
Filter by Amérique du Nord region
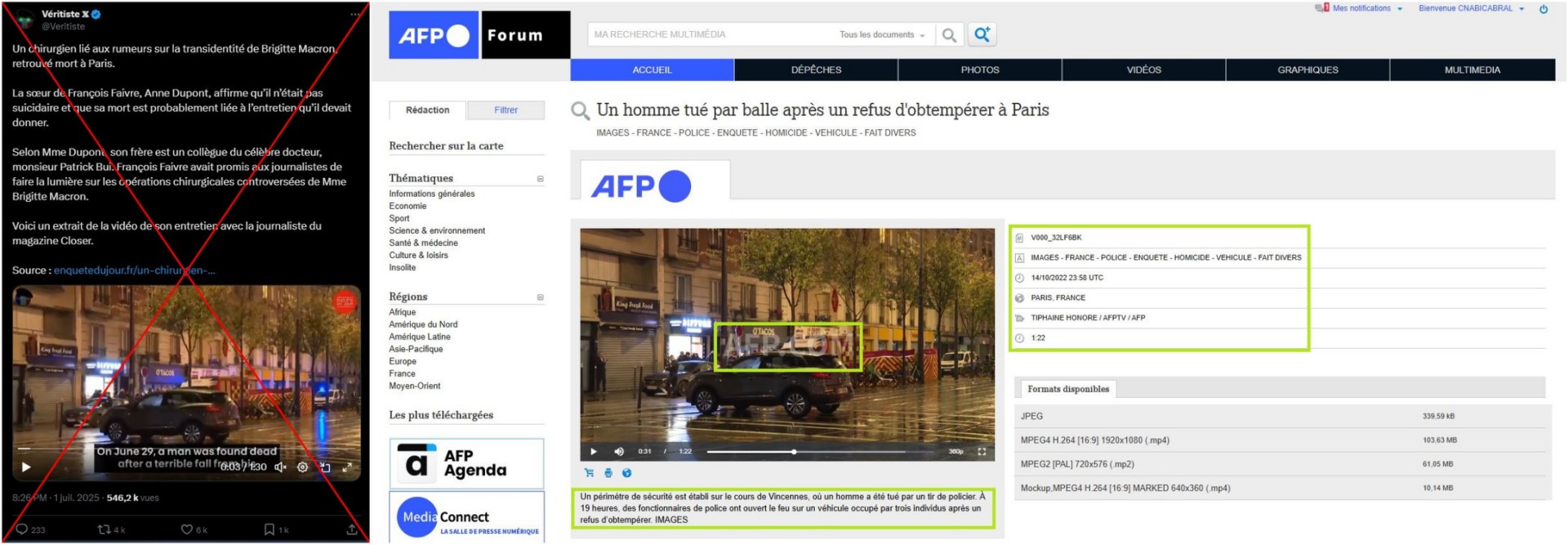coord(423,324)
